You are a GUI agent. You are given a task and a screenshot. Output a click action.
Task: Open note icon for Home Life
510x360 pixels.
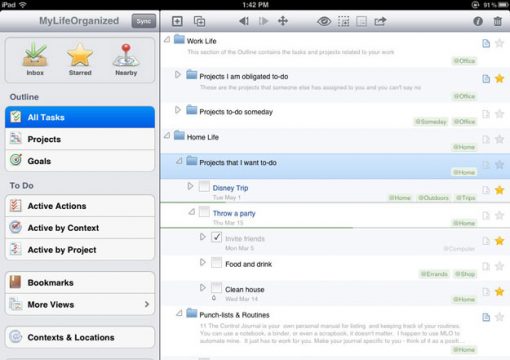(486, 139)
